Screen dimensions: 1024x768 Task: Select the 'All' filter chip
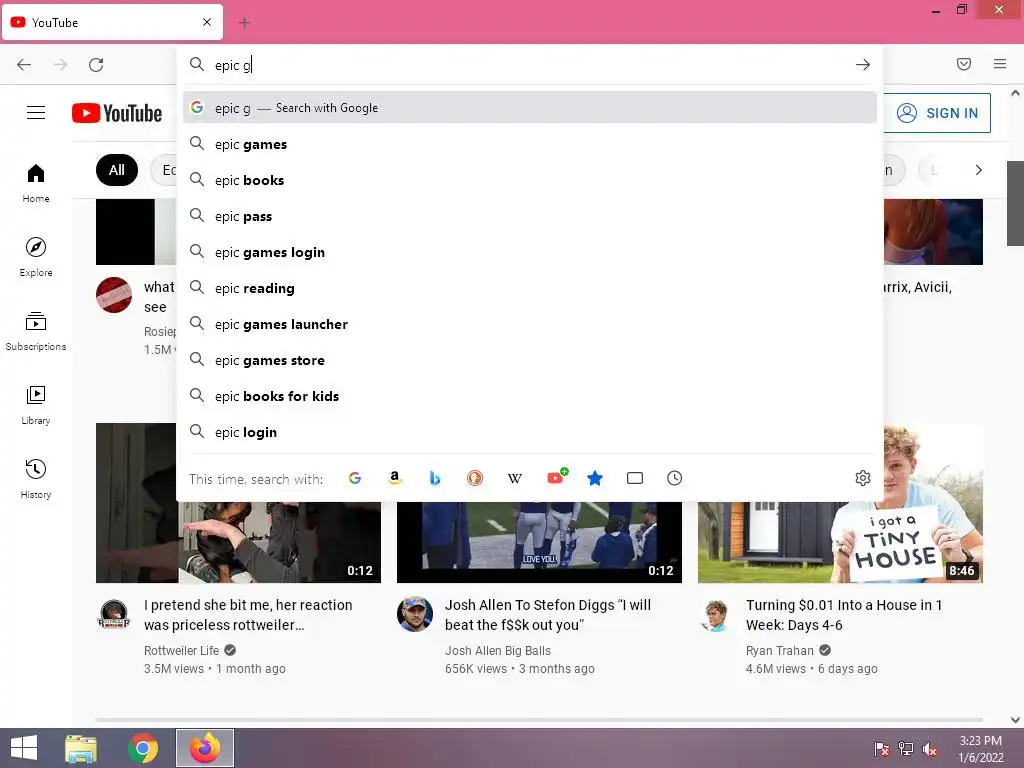click(117, 170)
